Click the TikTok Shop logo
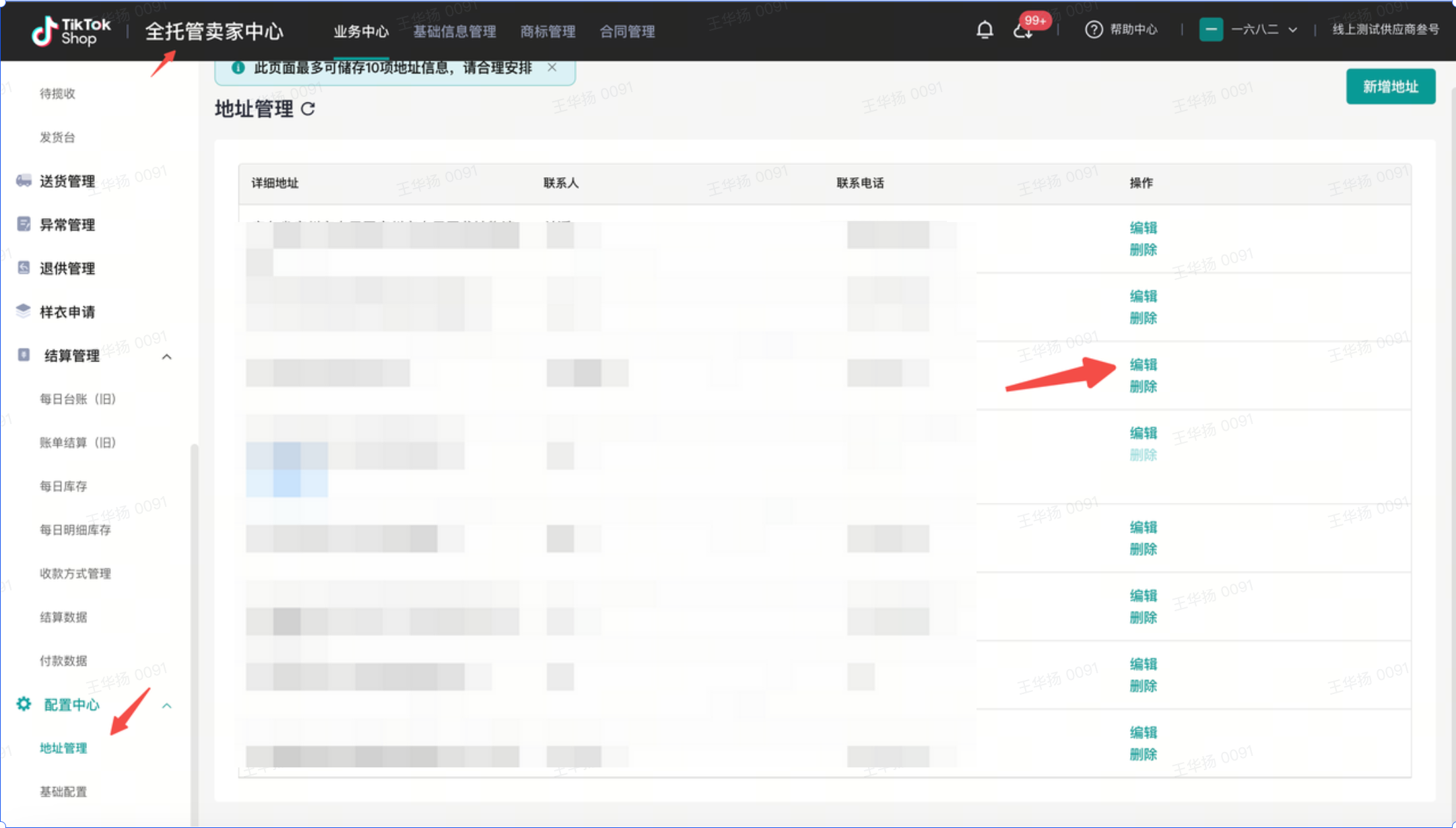 71,31
